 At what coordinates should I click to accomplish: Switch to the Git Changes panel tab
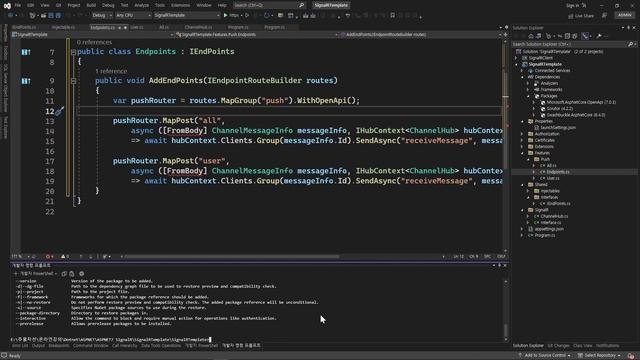(558, 346)
